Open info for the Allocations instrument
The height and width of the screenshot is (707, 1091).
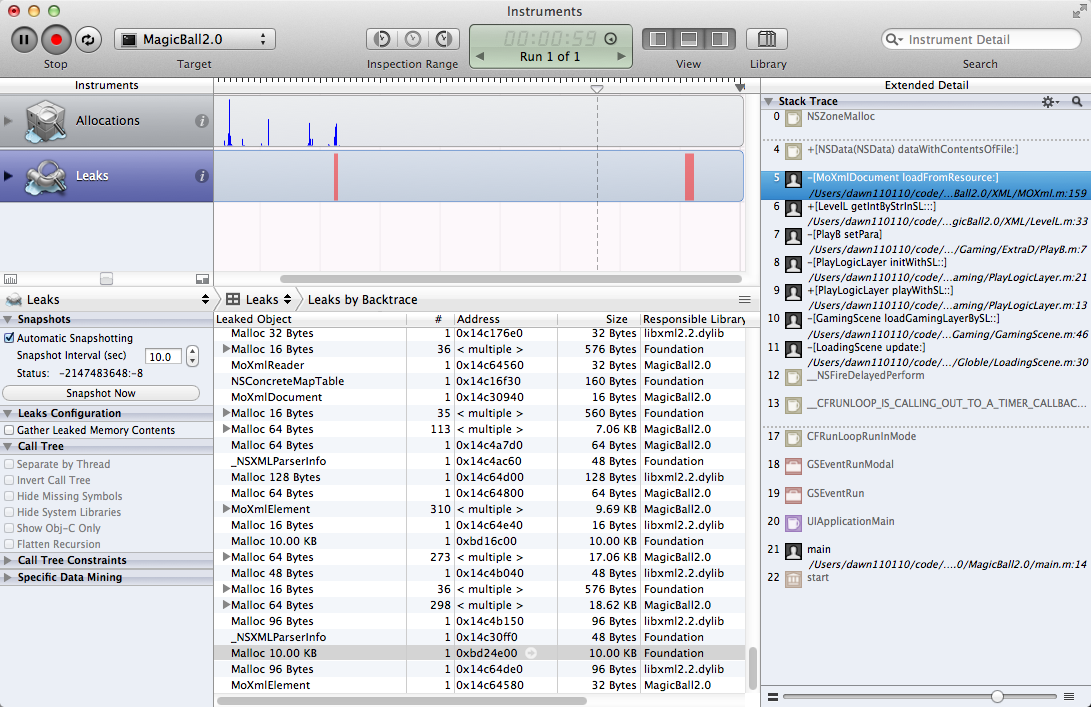click(202, 121)
